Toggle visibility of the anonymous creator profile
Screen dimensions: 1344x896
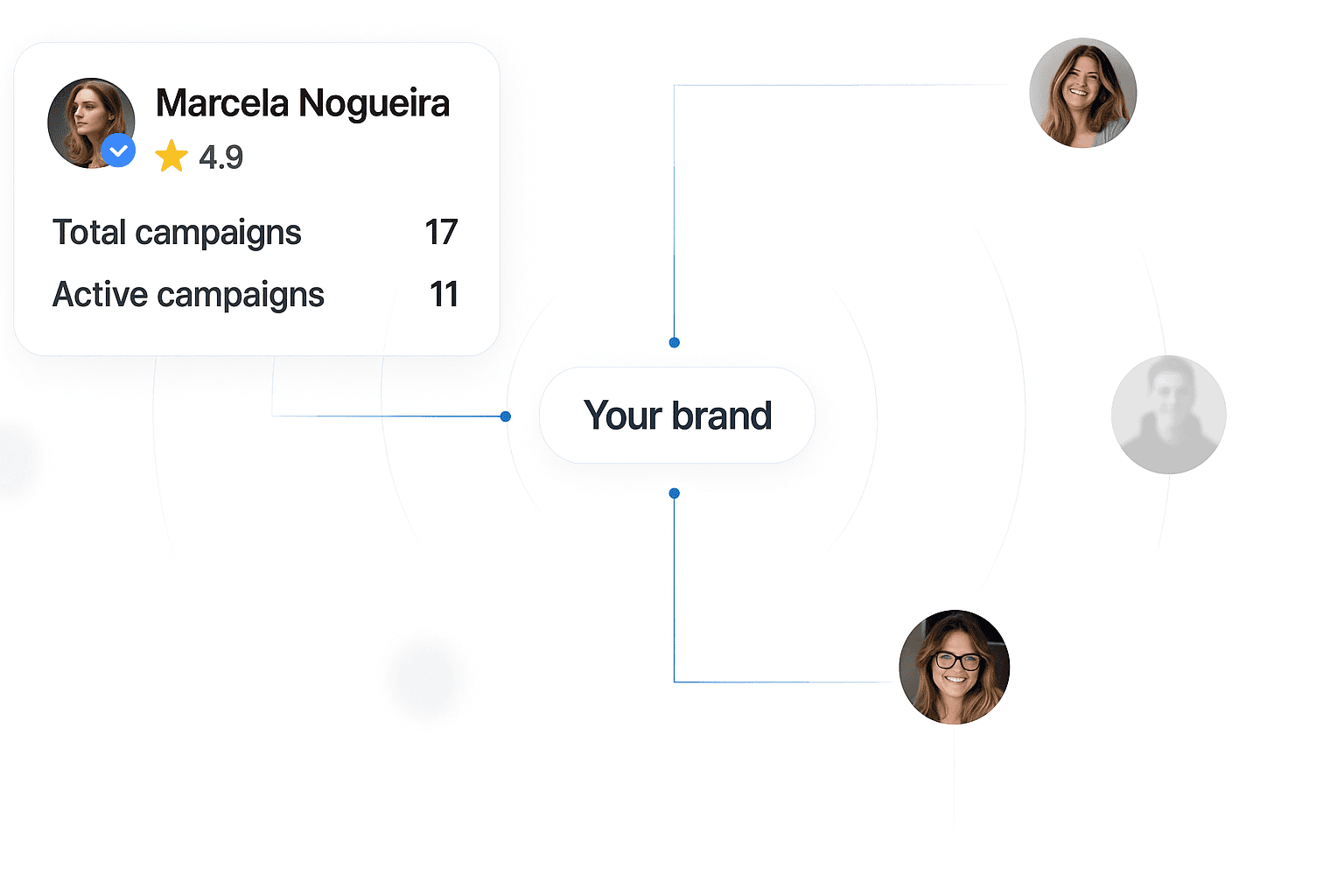click(x=1168, y=414)
